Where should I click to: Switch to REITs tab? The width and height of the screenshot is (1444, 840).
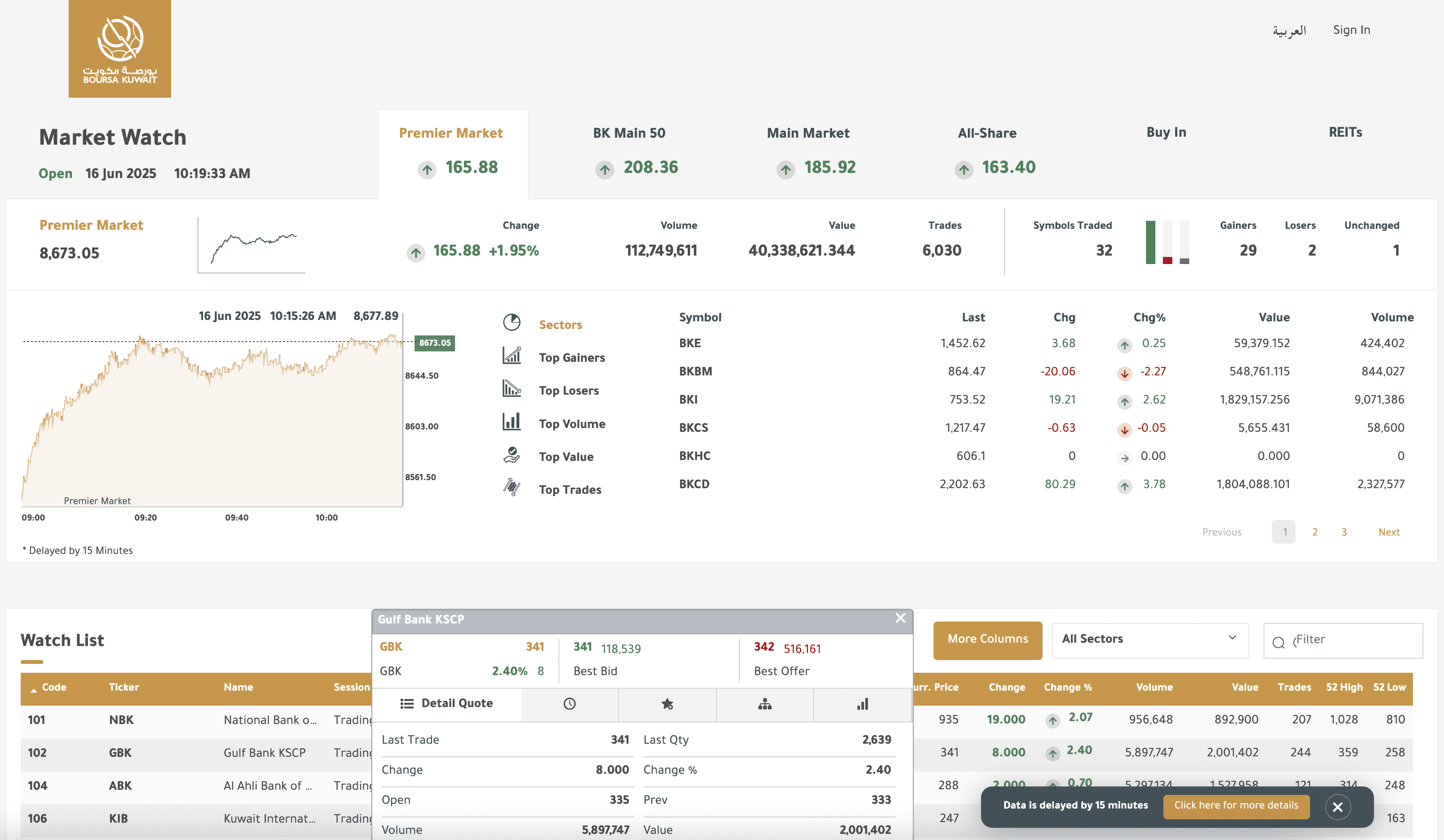tap(1345, 132)
